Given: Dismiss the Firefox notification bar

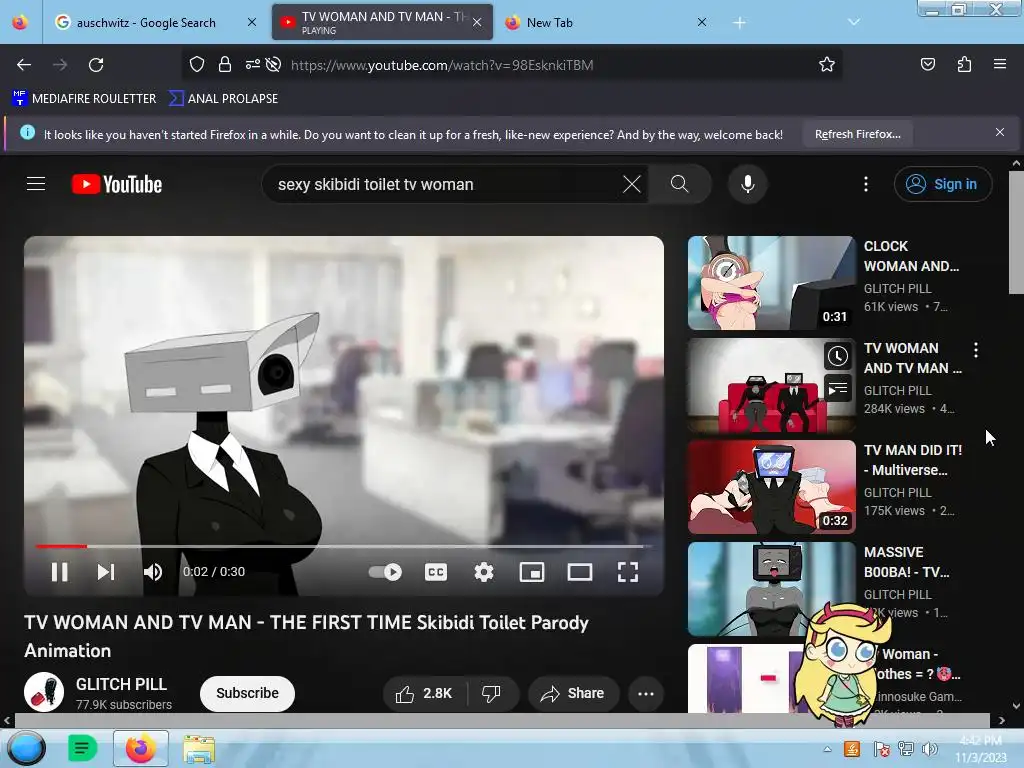Looking at the screenshot, I should (x=1000, y=132).
